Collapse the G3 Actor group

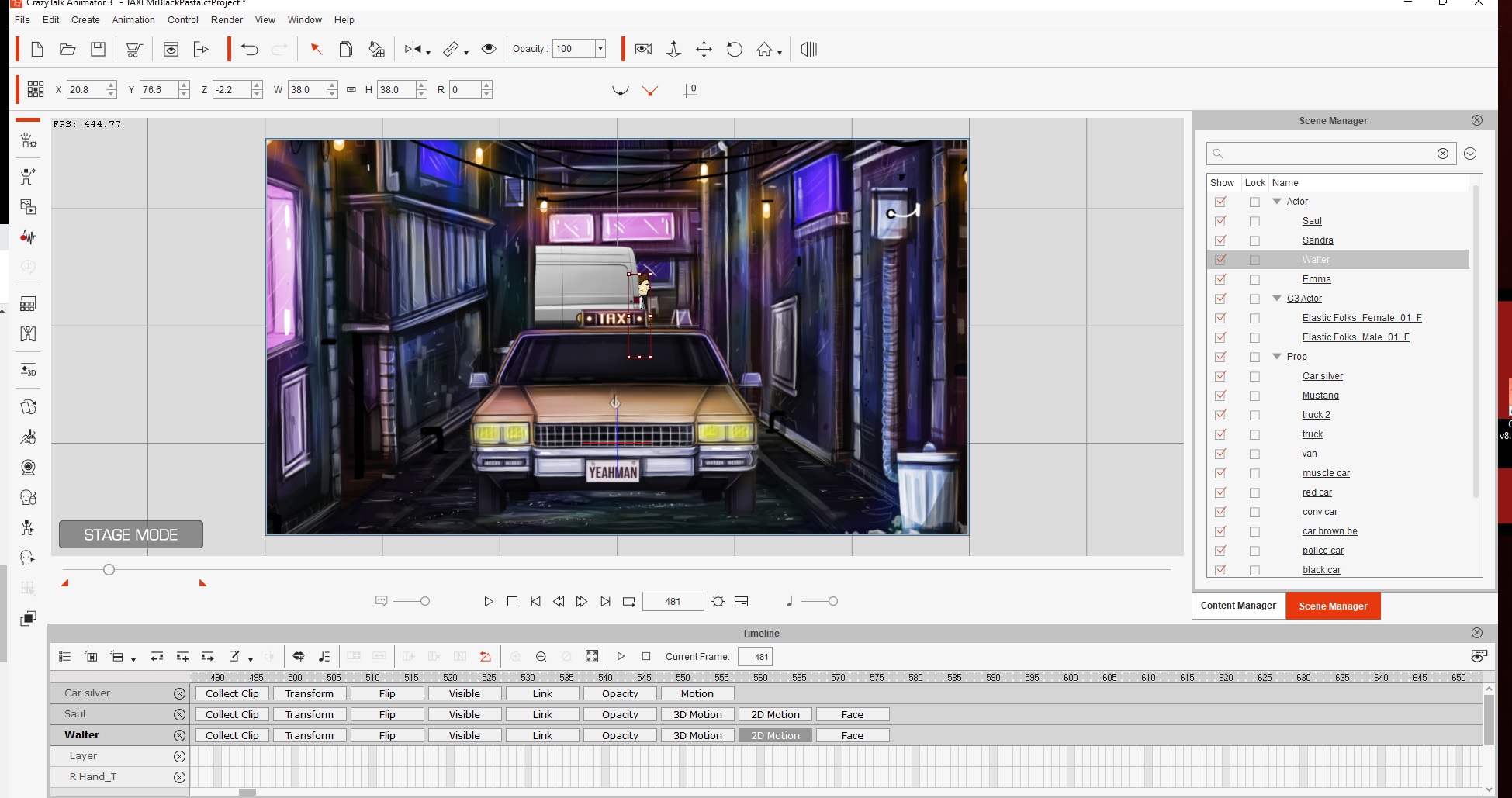click(1277, 298)
